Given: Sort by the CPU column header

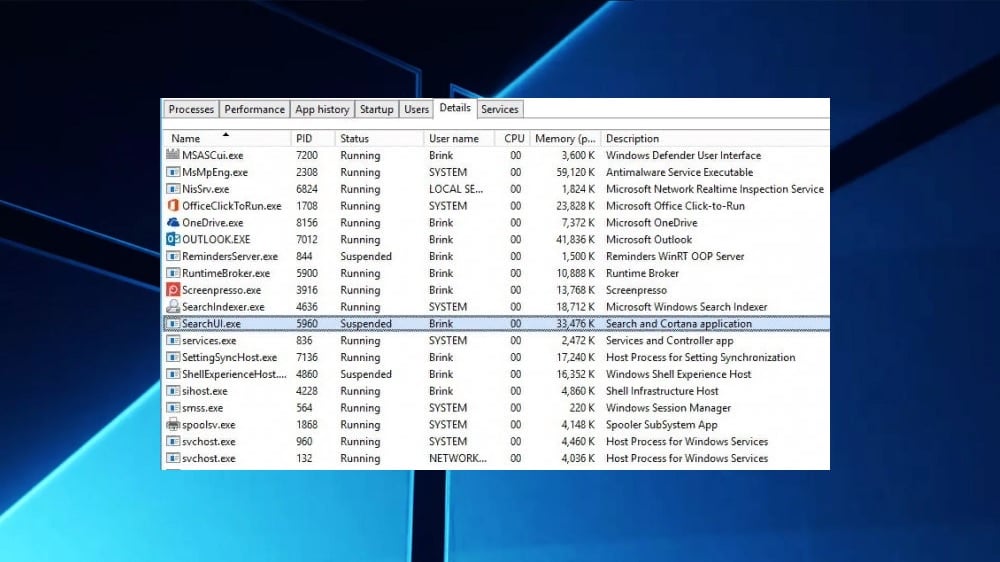Looking at the screenshot, I should (513, 138).
